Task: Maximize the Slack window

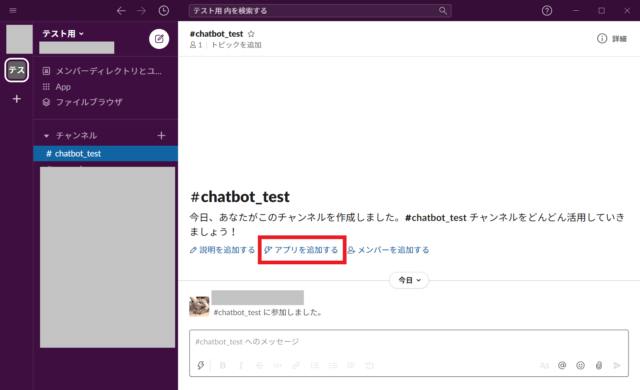Action: [x=601, y=11]
